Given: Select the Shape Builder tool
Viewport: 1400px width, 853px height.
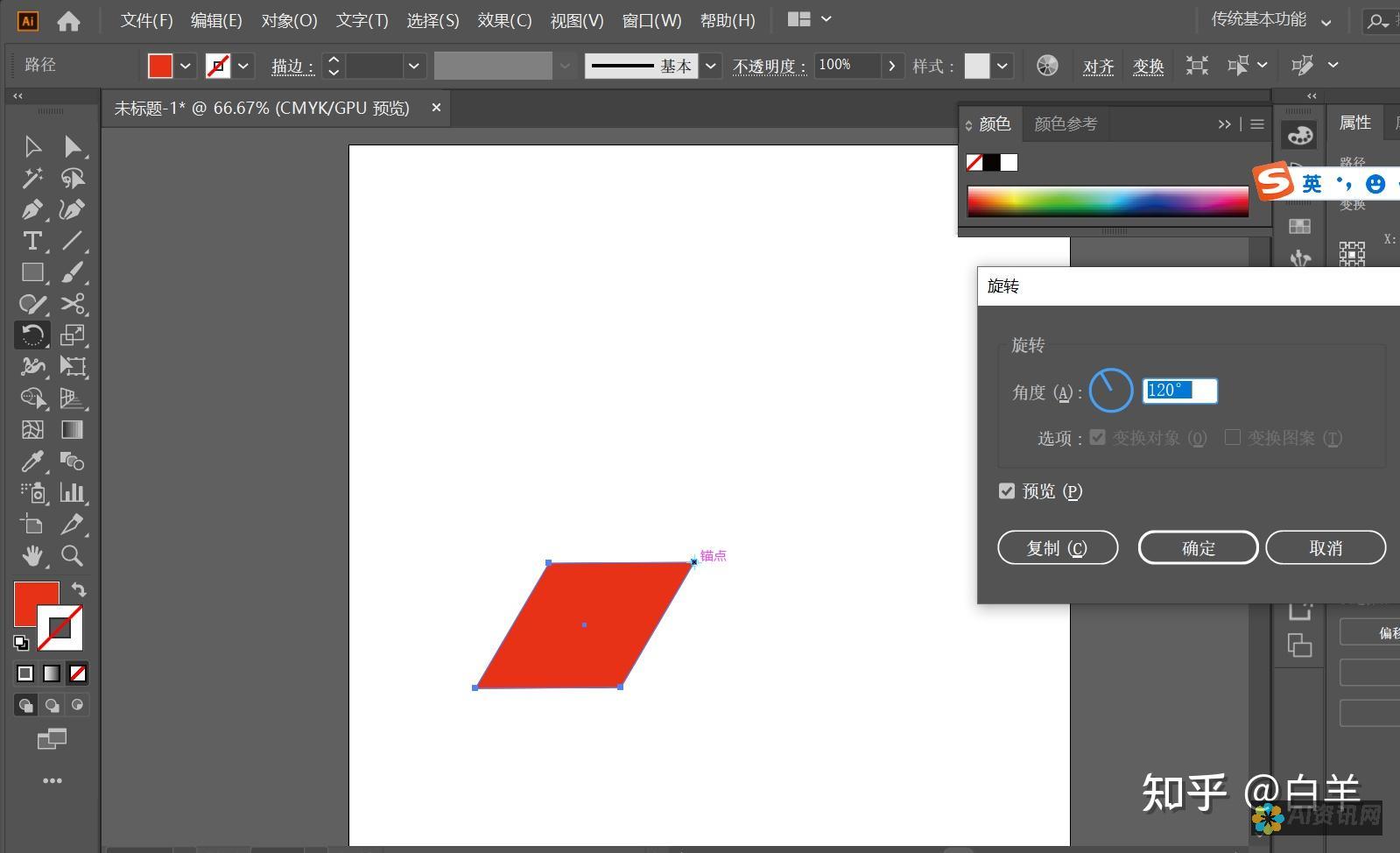Looking at the screenshot, I should [32, 398].
